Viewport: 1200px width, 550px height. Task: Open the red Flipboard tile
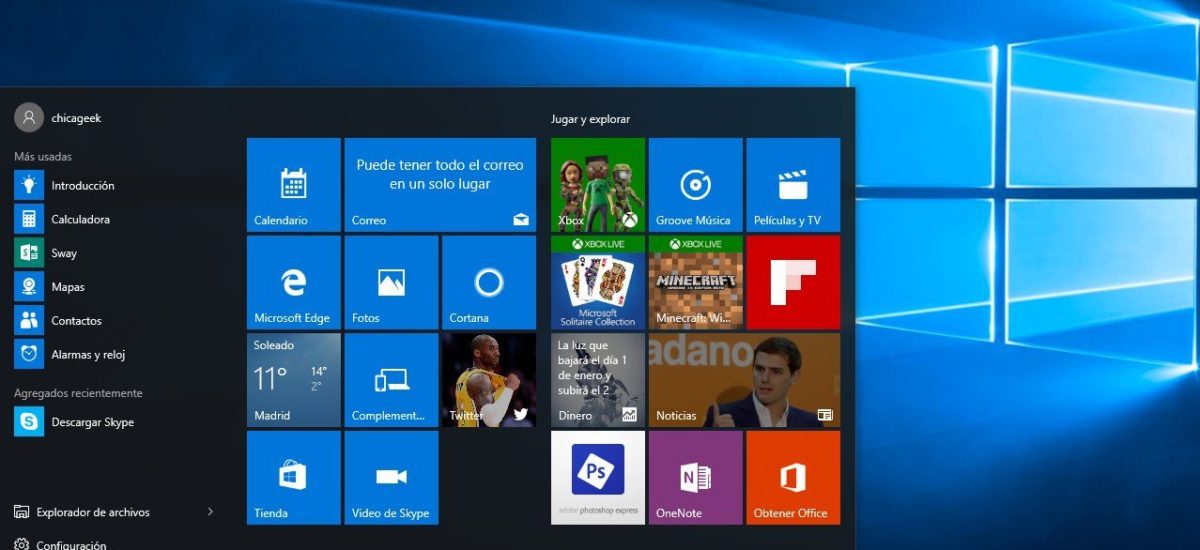pyautogui.click(x=793, y=283)
